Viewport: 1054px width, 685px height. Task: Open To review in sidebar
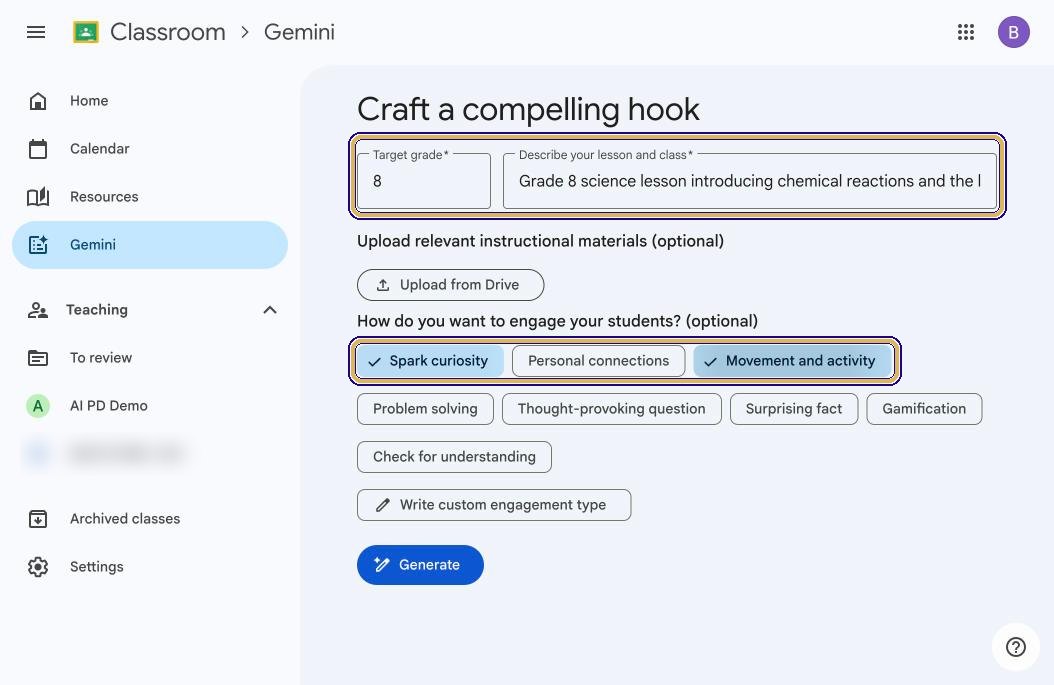tap(150, 358)
